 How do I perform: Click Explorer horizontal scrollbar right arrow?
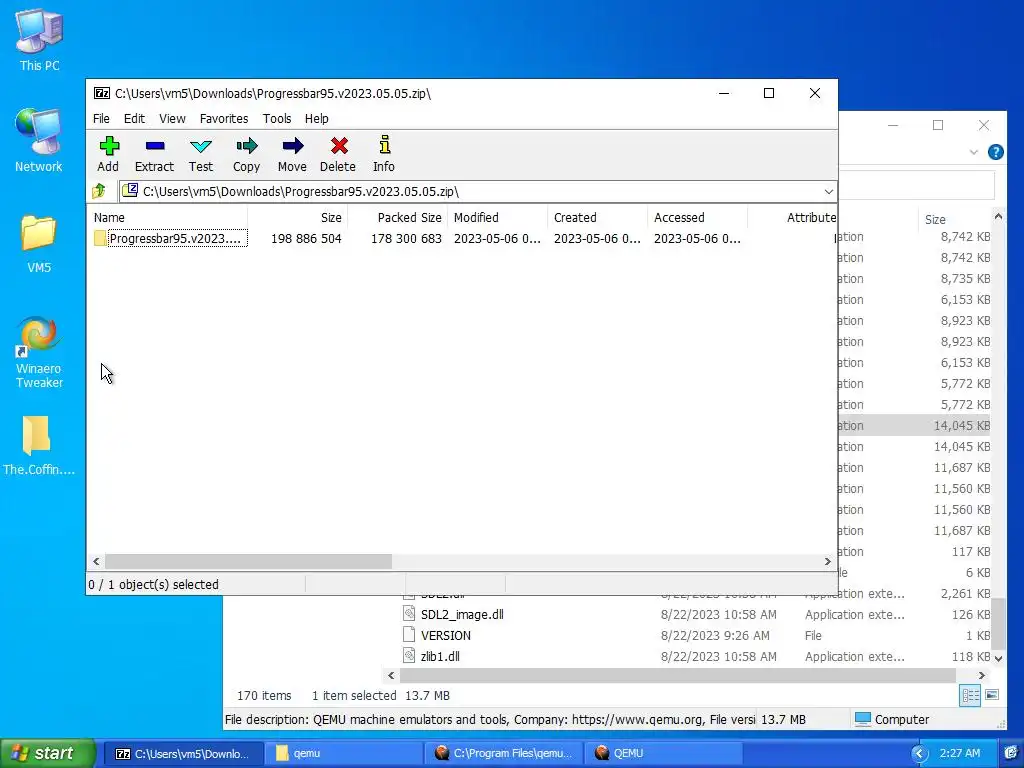981,675
